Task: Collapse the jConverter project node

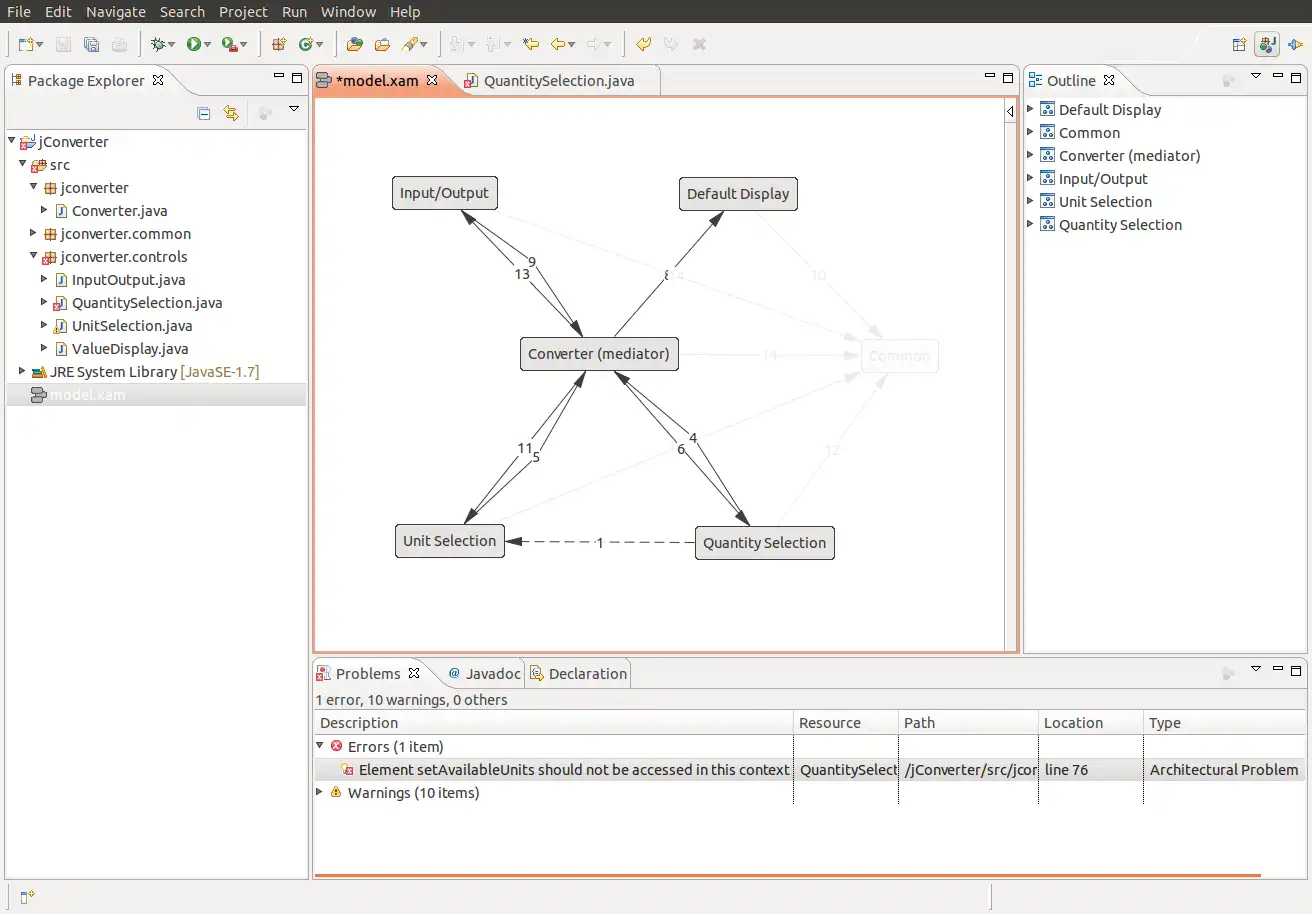Action: (x=11, y=141)
